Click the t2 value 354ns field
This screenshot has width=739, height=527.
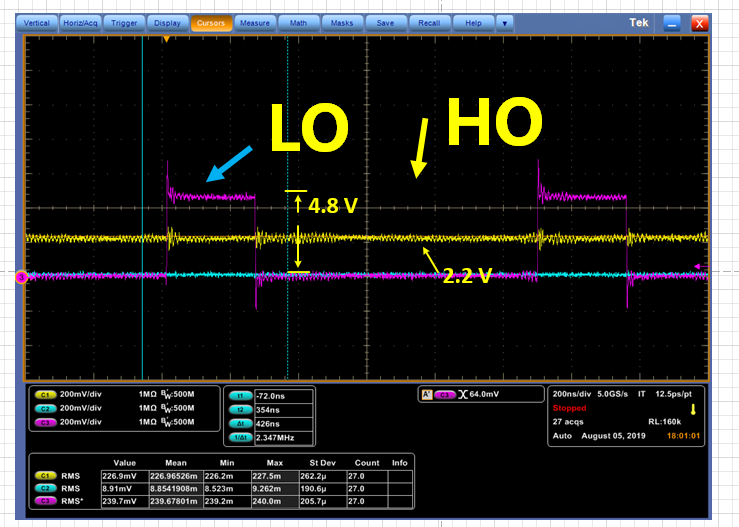284,410
